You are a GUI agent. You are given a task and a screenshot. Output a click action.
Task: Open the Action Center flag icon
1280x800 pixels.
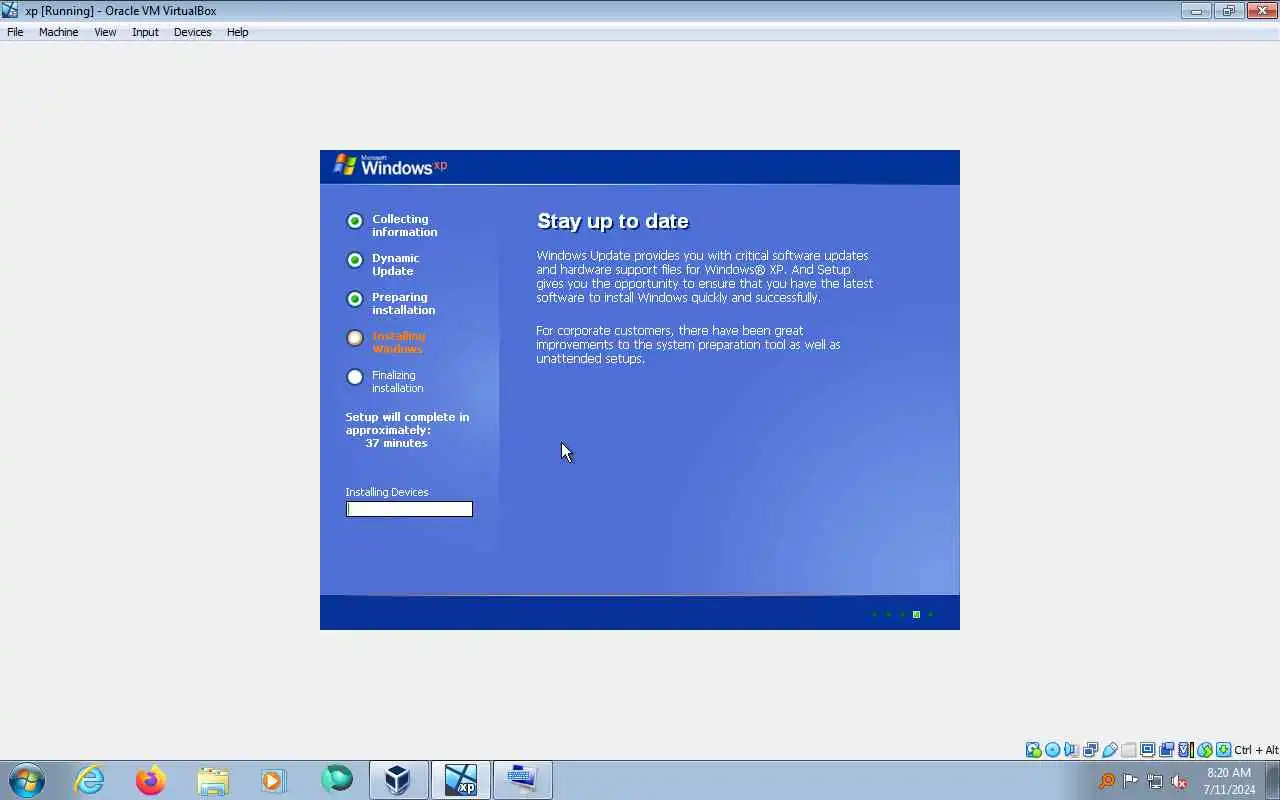pyautogui.click(x=1130, y=781)
